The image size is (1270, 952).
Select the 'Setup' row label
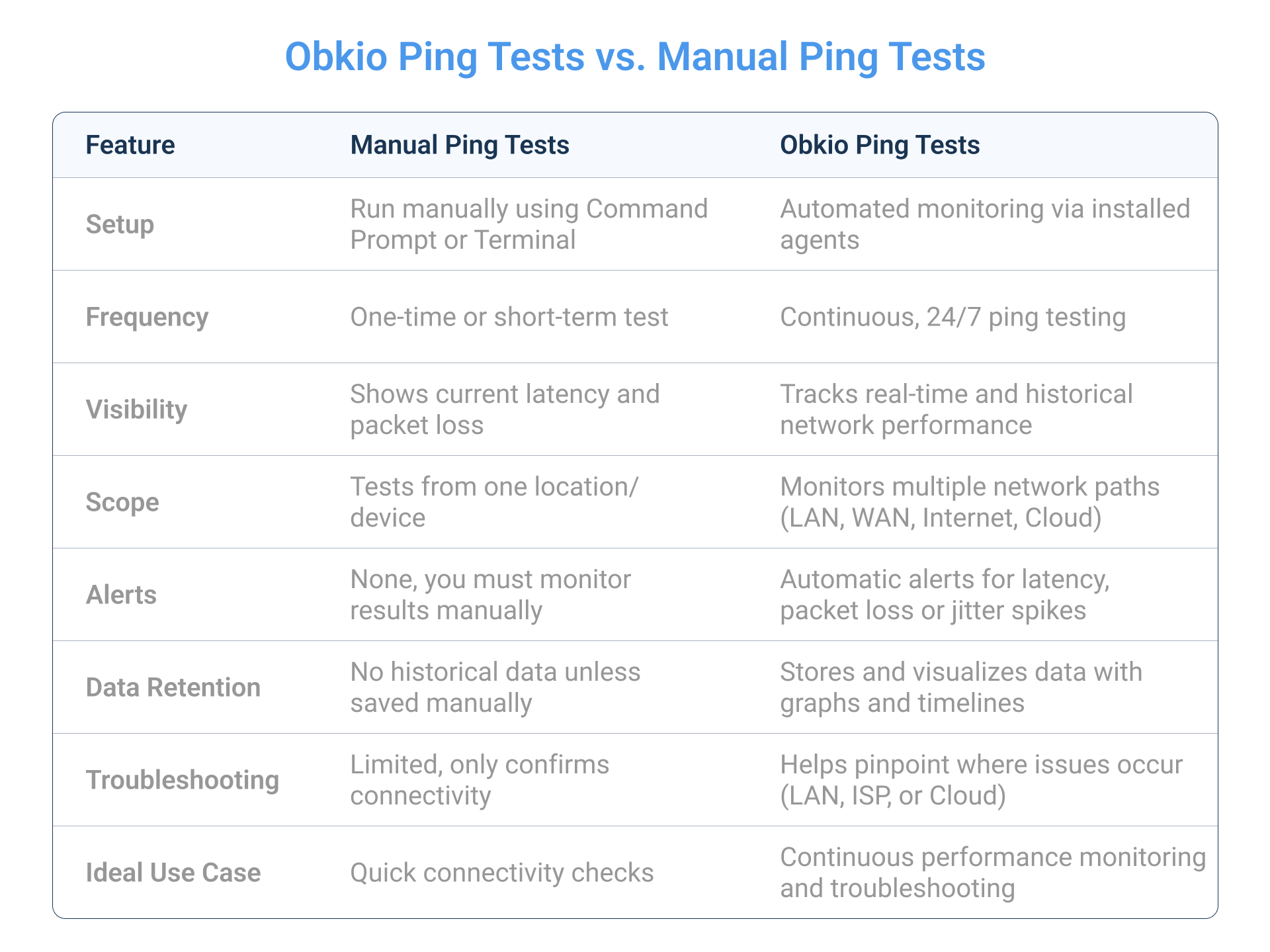pos(120,224)
